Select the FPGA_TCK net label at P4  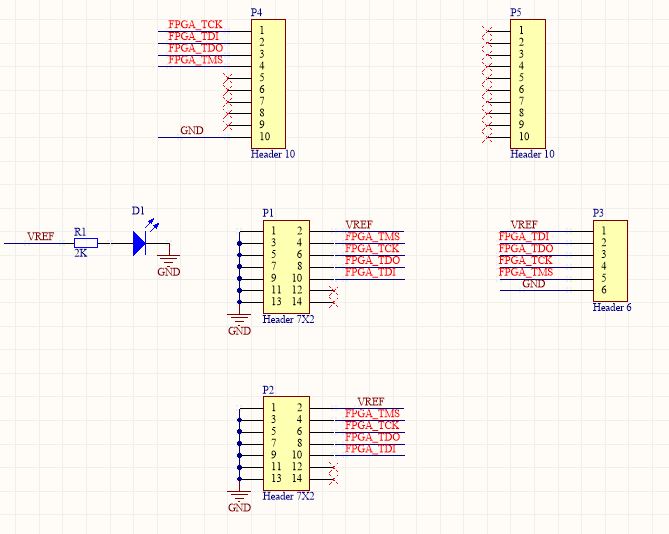pyautogui.click(x=195, y=24)
